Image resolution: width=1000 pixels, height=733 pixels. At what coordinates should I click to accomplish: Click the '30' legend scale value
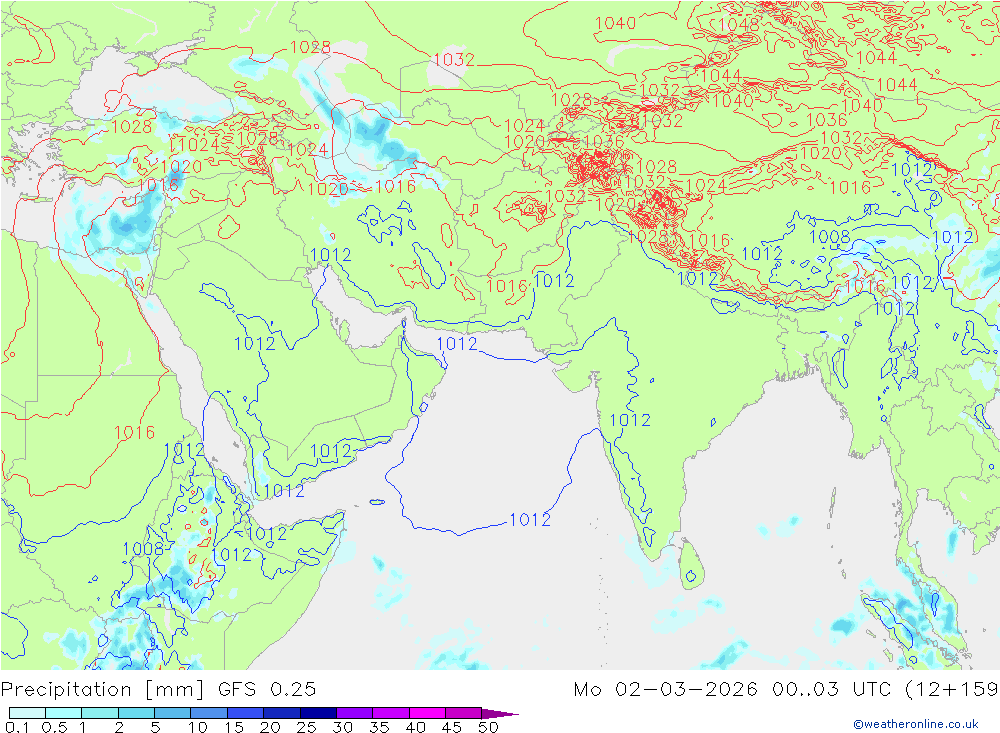tap(343, 727)
